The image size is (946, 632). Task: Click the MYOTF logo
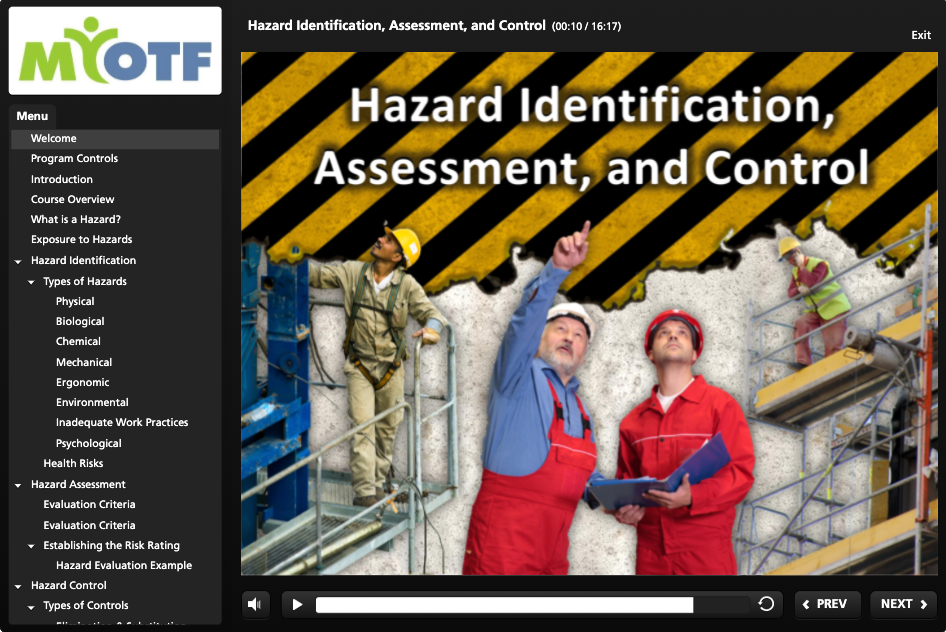click(115, 51)
